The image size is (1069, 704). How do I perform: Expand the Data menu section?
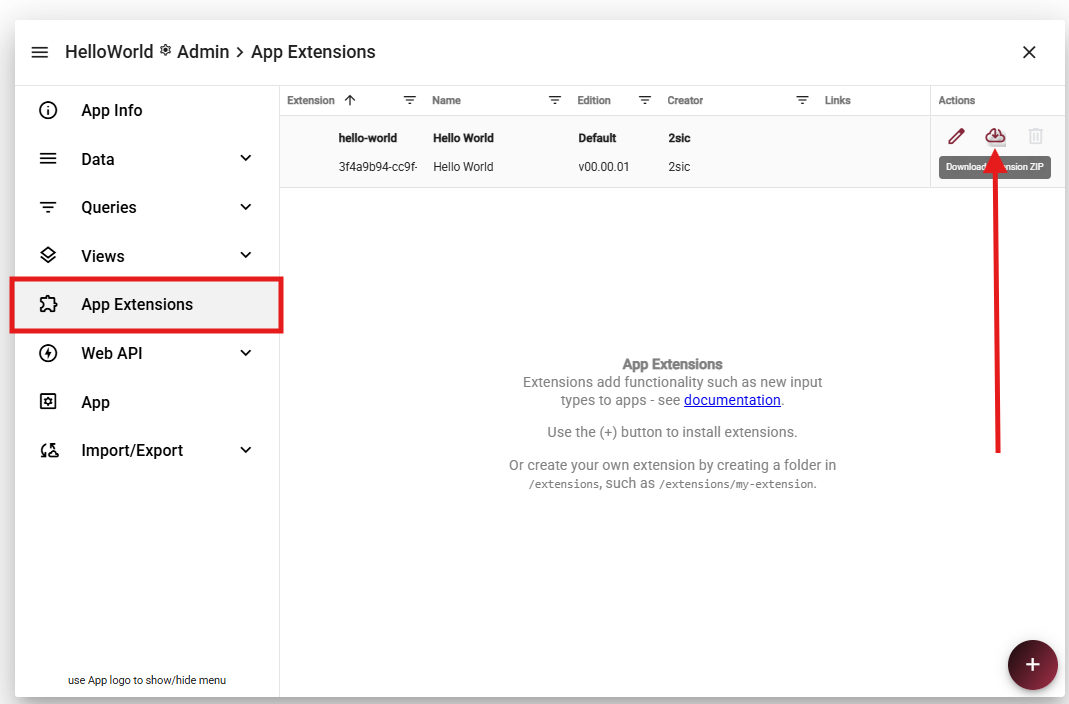click(246, 158)
